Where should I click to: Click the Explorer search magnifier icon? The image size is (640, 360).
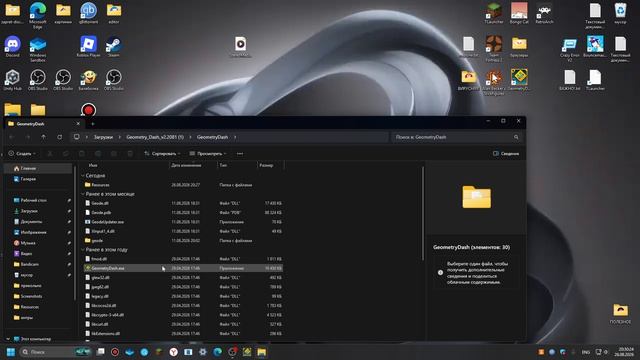(516, 137)
